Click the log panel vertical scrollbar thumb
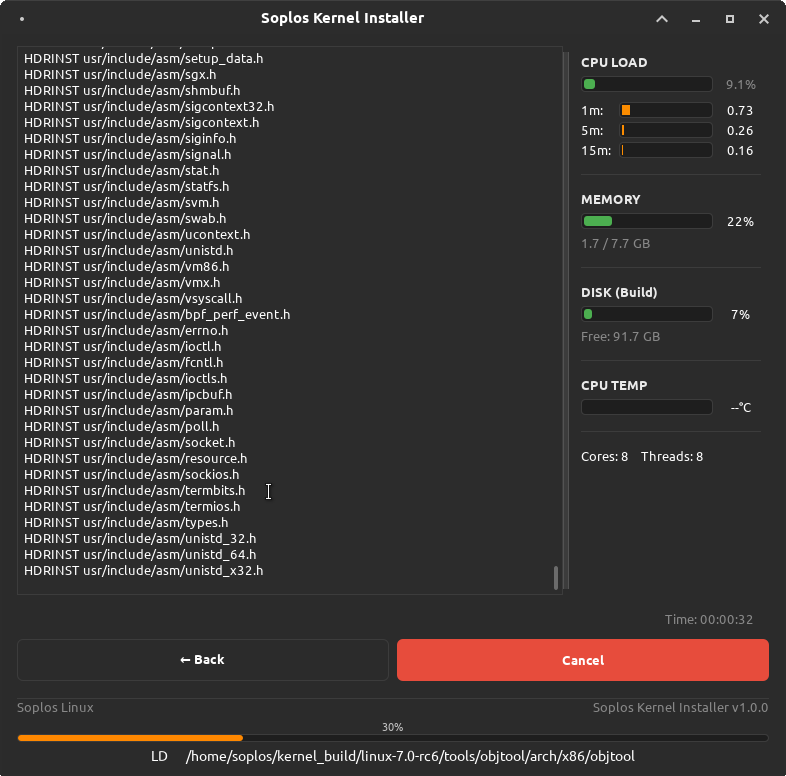 click(555, 577)
